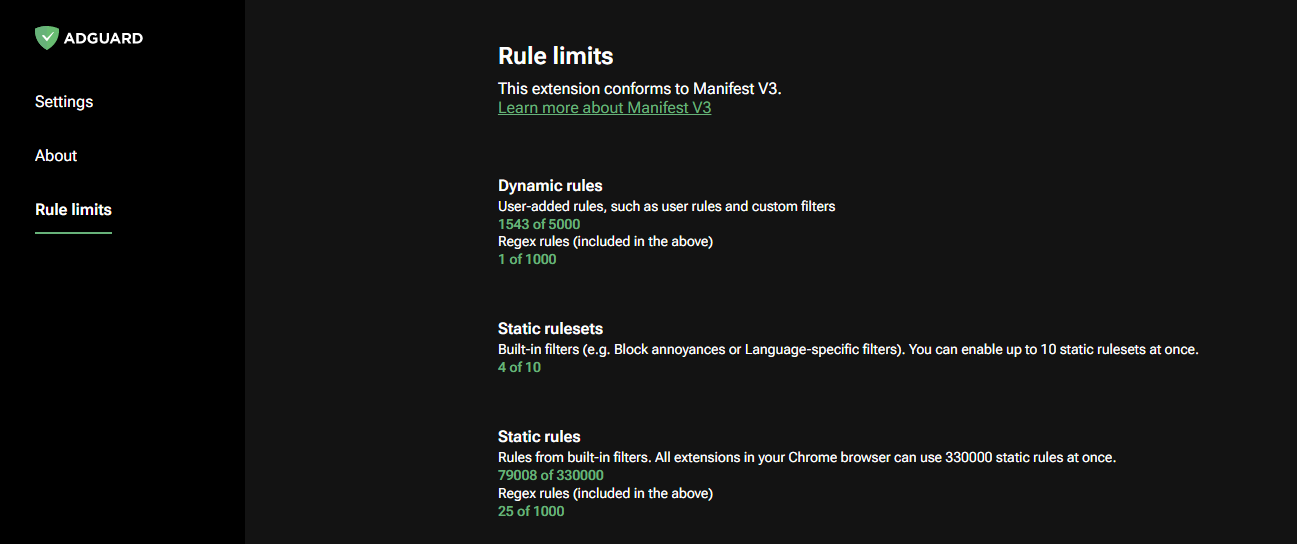This screenshot has width=1297, height=544.
Task: Click the ADGUARD wordmark text
Action: point(103,39)
